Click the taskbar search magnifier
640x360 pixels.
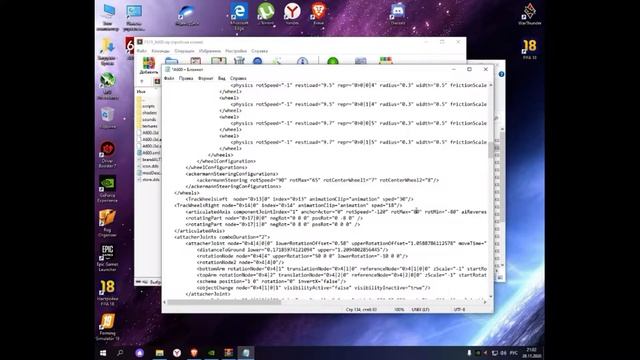tap(120, 353)
